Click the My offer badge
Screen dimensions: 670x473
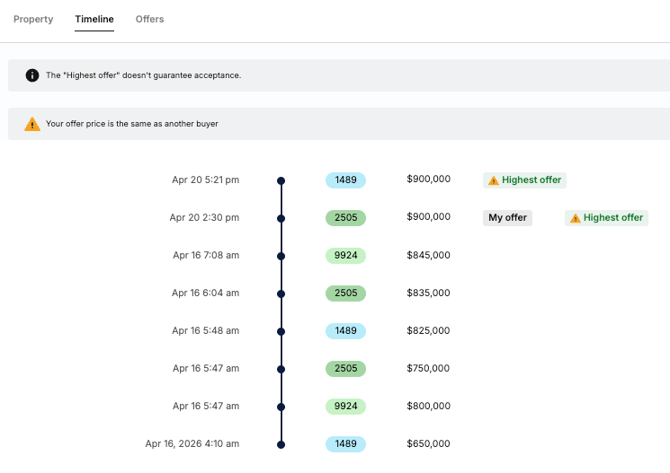point(507,218)
